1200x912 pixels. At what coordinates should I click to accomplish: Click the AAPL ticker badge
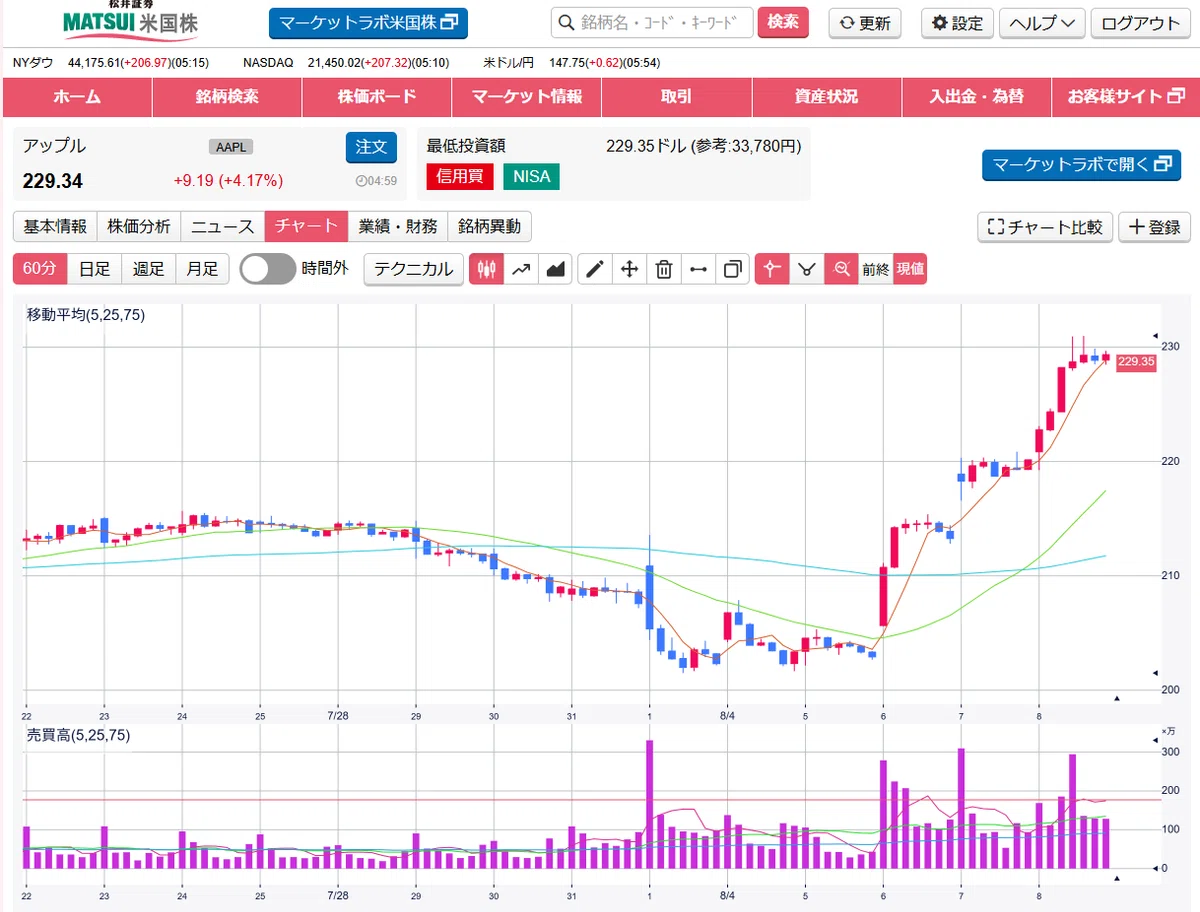coord(231,147)
